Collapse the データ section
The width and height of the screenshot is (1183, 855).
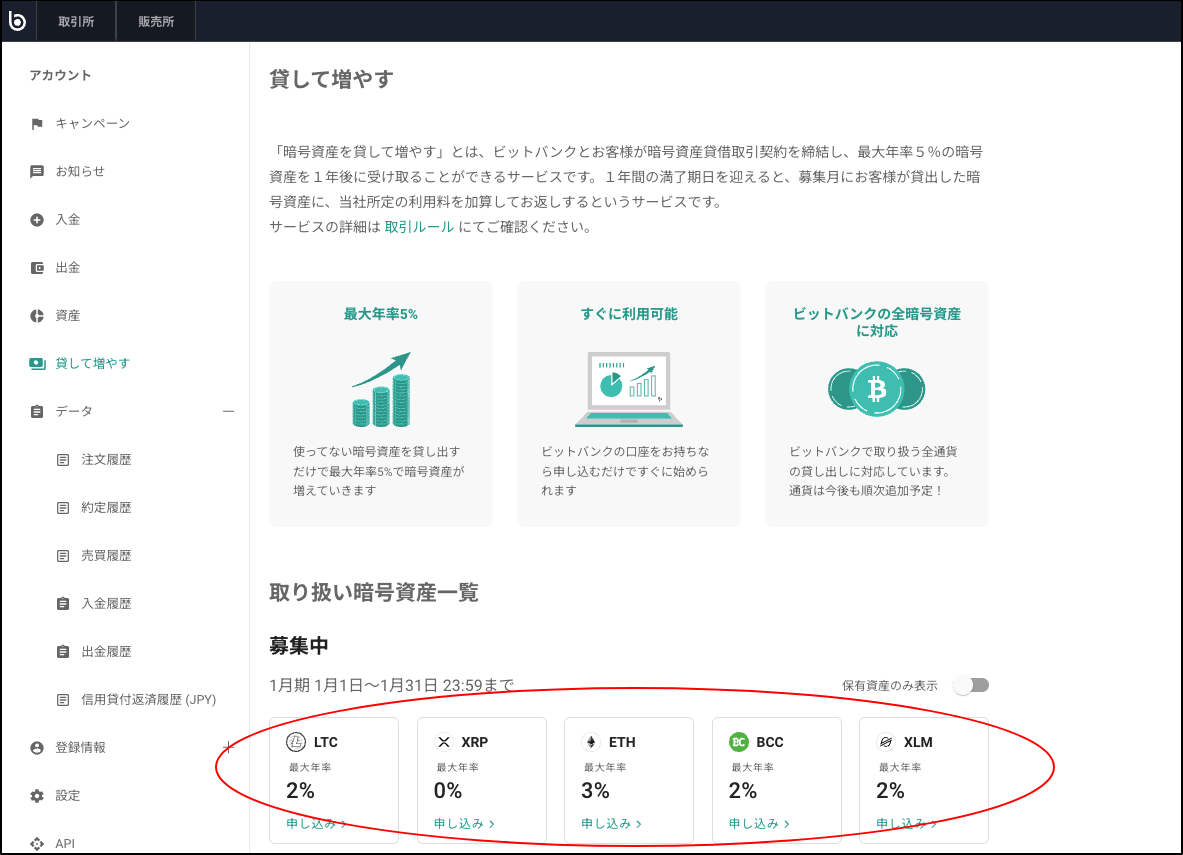click(229, 411)
